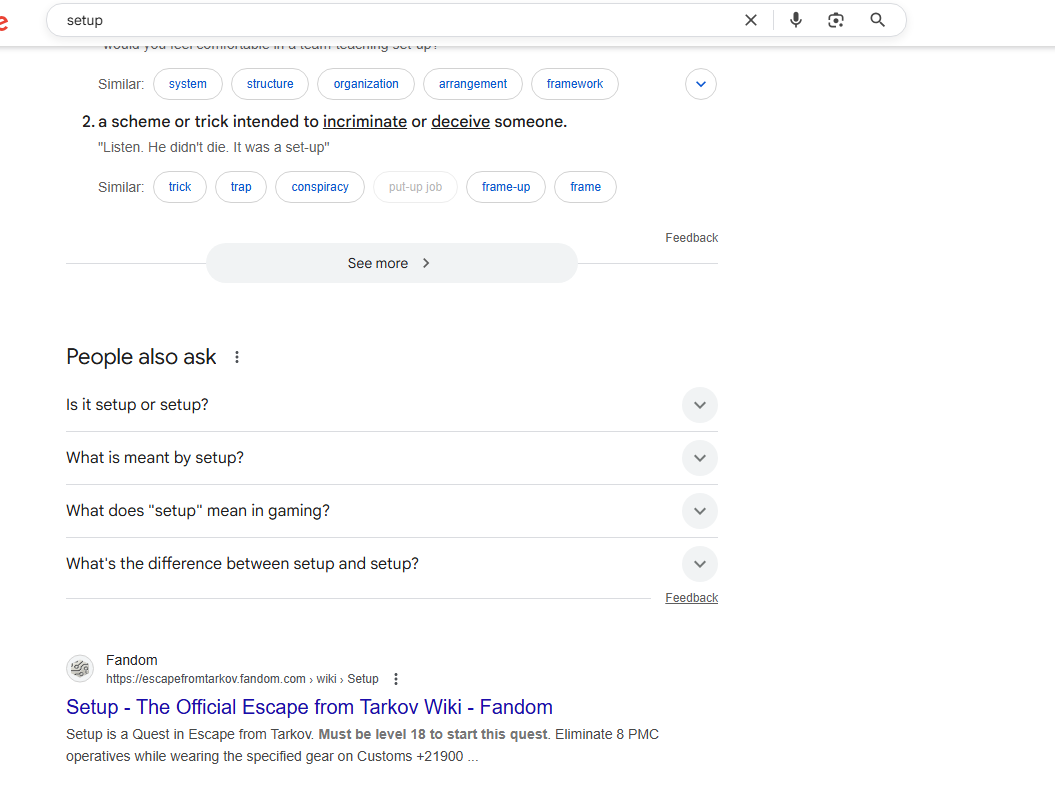Start voice search with microphone icon

[x=796, y=20]
